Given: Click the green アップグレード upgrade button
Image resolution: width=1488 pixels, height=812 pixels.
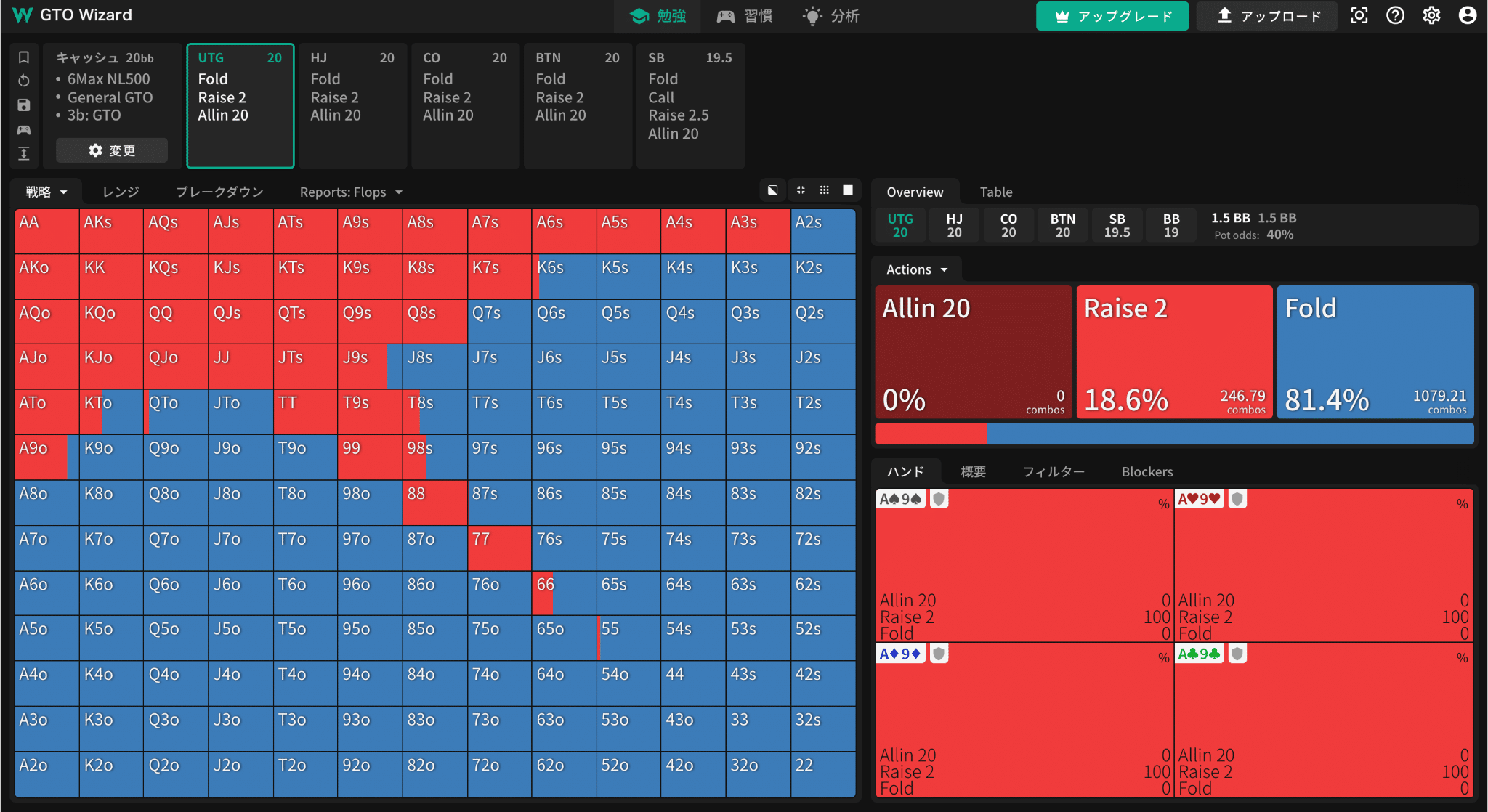Looking at the screenshot, I should point(1112,16).
